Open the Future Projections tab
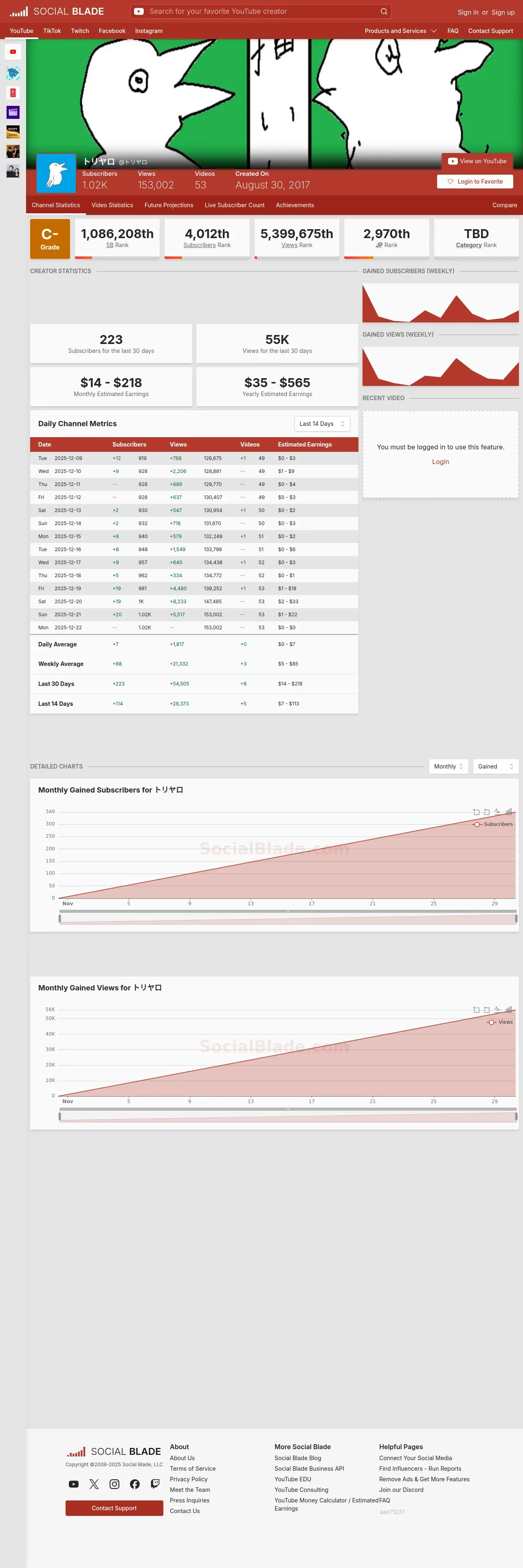The image size is (523, 1568). tap(169, 205)
